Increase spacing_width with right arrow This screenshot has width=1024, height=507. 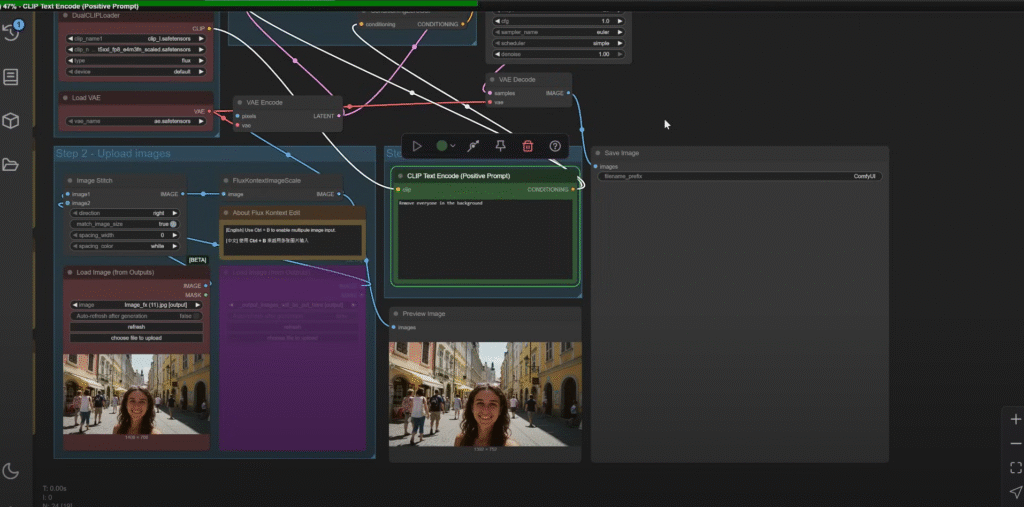(174, 235)
